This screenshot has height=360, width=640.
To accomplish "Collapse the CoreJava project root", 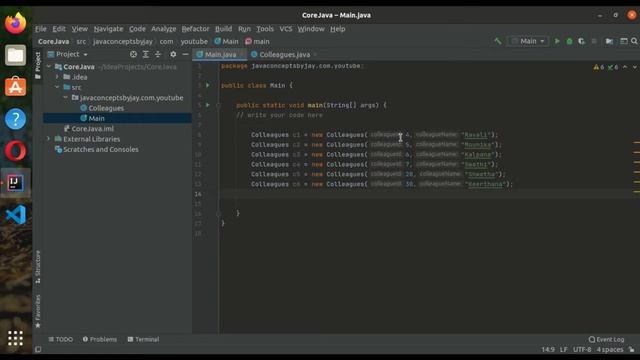I will pyautogui.click(x=49, y=67).
